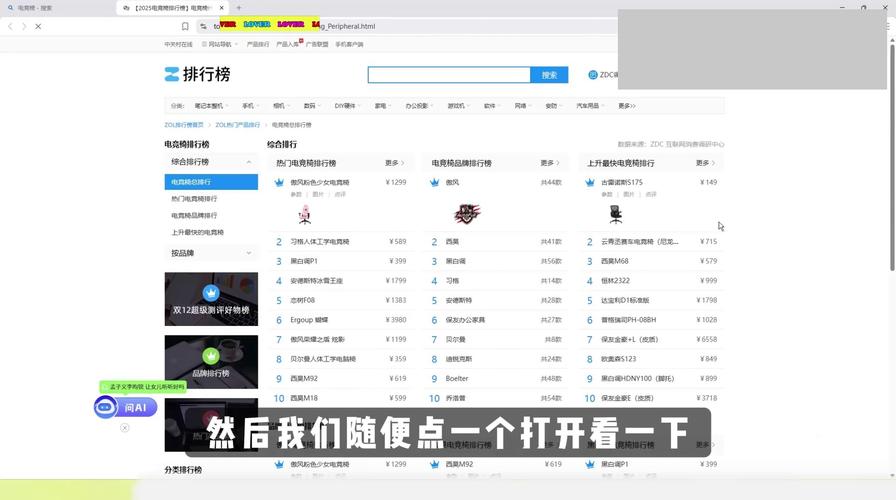Screen dimensions: 896x500
Task: Expand the 手机 category menu
Action: 250,106
